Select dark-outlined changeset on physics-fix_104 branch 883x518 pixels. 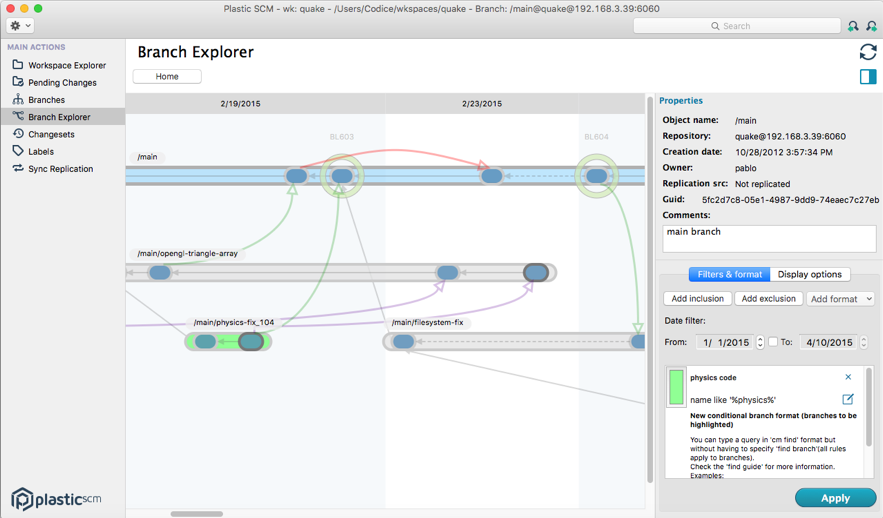(x=251, y=342)
